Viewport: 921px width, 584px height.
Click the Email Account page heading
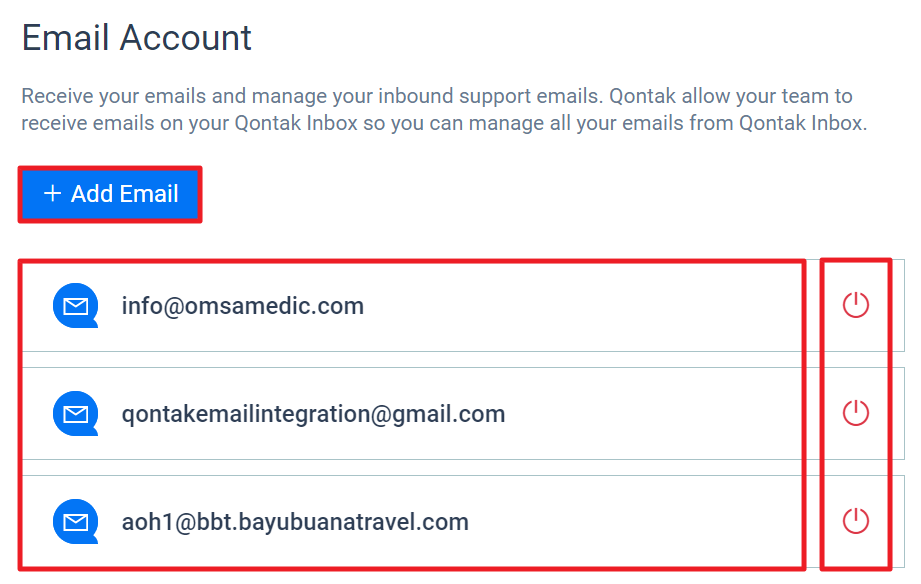point(136,38)
